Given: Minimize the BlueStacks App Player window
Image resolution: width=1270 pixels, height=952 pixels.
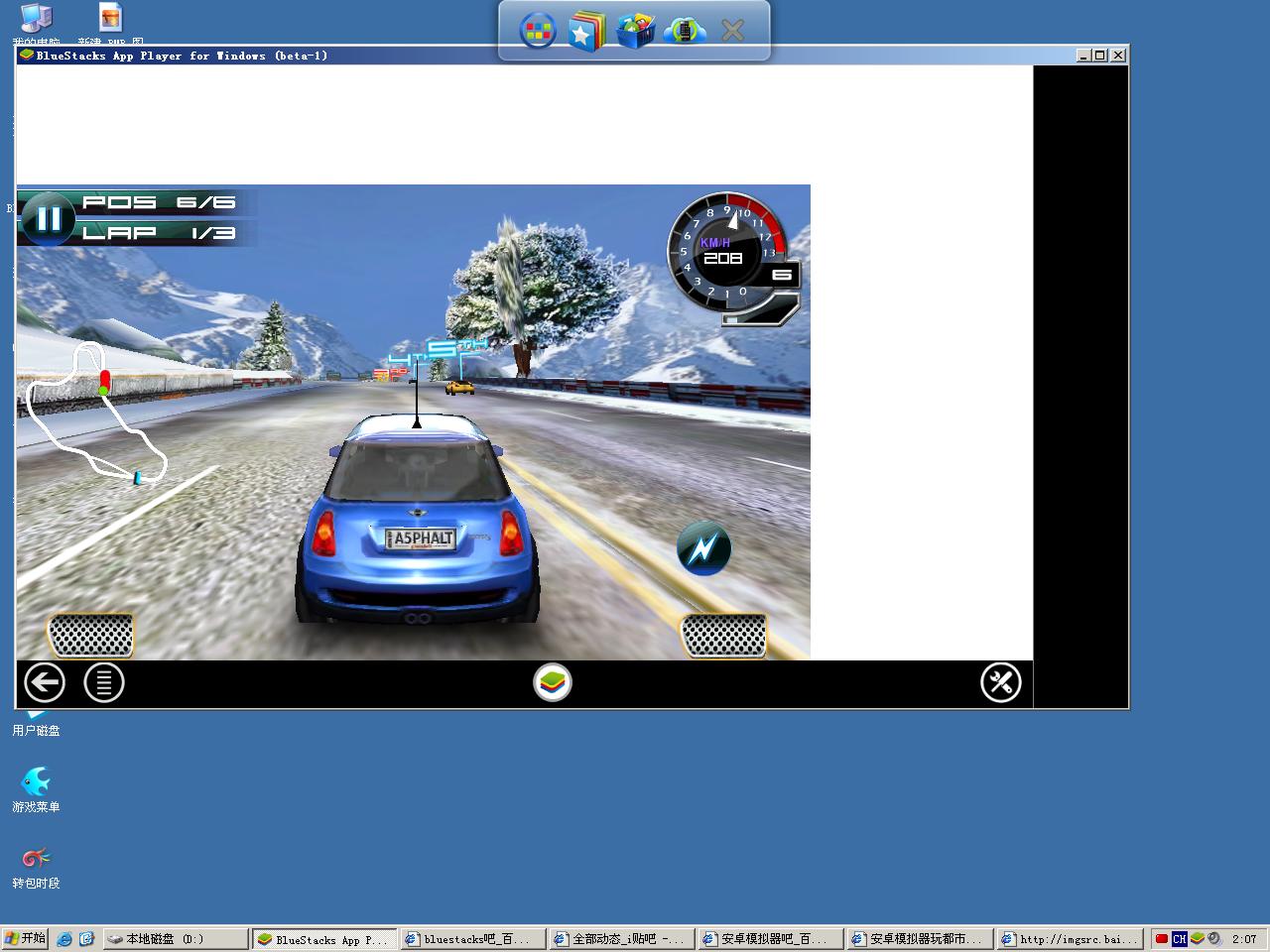Looking at the screenshot, I should 1083,56.
